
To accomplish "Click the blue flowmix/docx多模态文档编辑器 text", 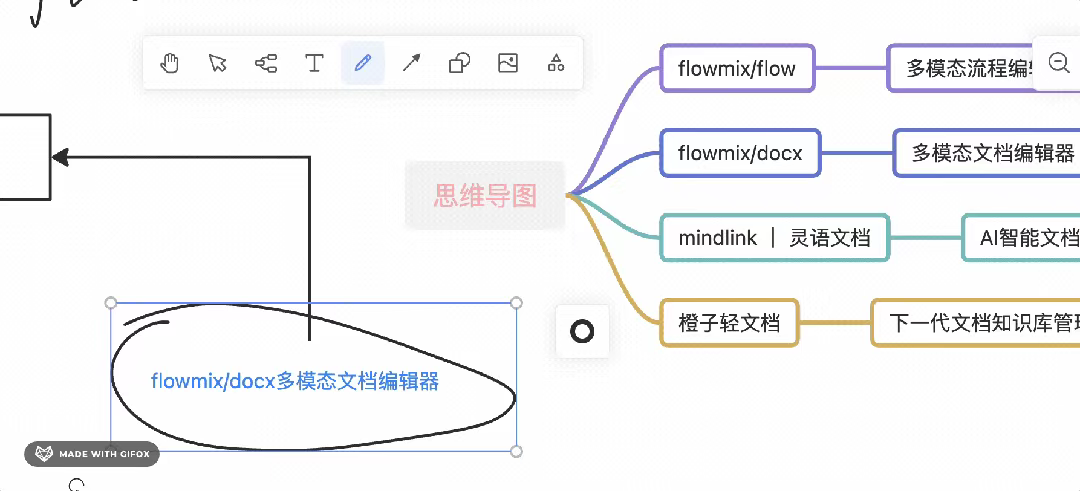I will tap(295, 381).
